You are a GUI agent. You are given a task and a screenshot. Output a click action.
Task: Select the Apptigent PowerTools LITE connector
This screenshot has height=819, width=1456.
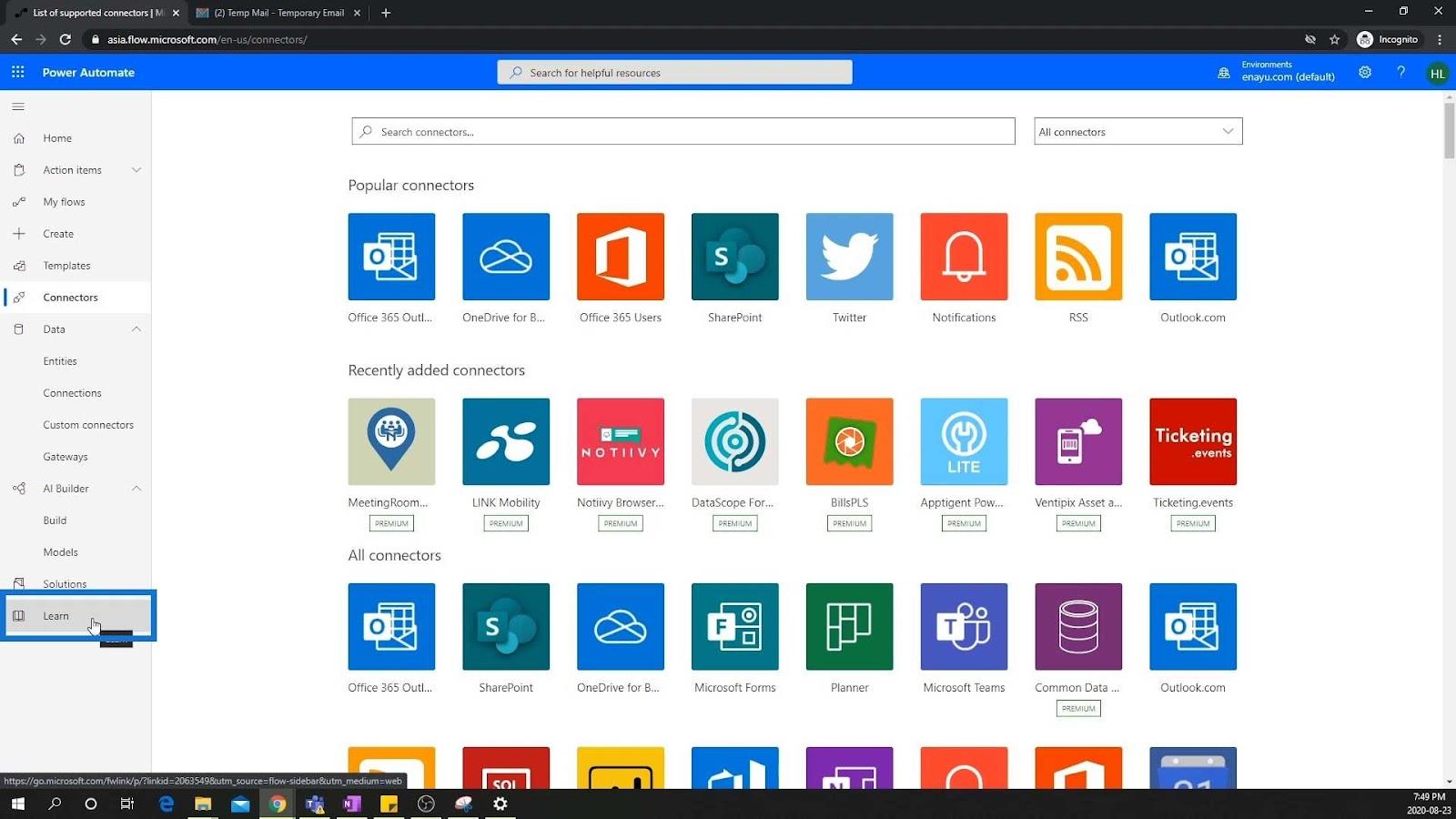964,441
